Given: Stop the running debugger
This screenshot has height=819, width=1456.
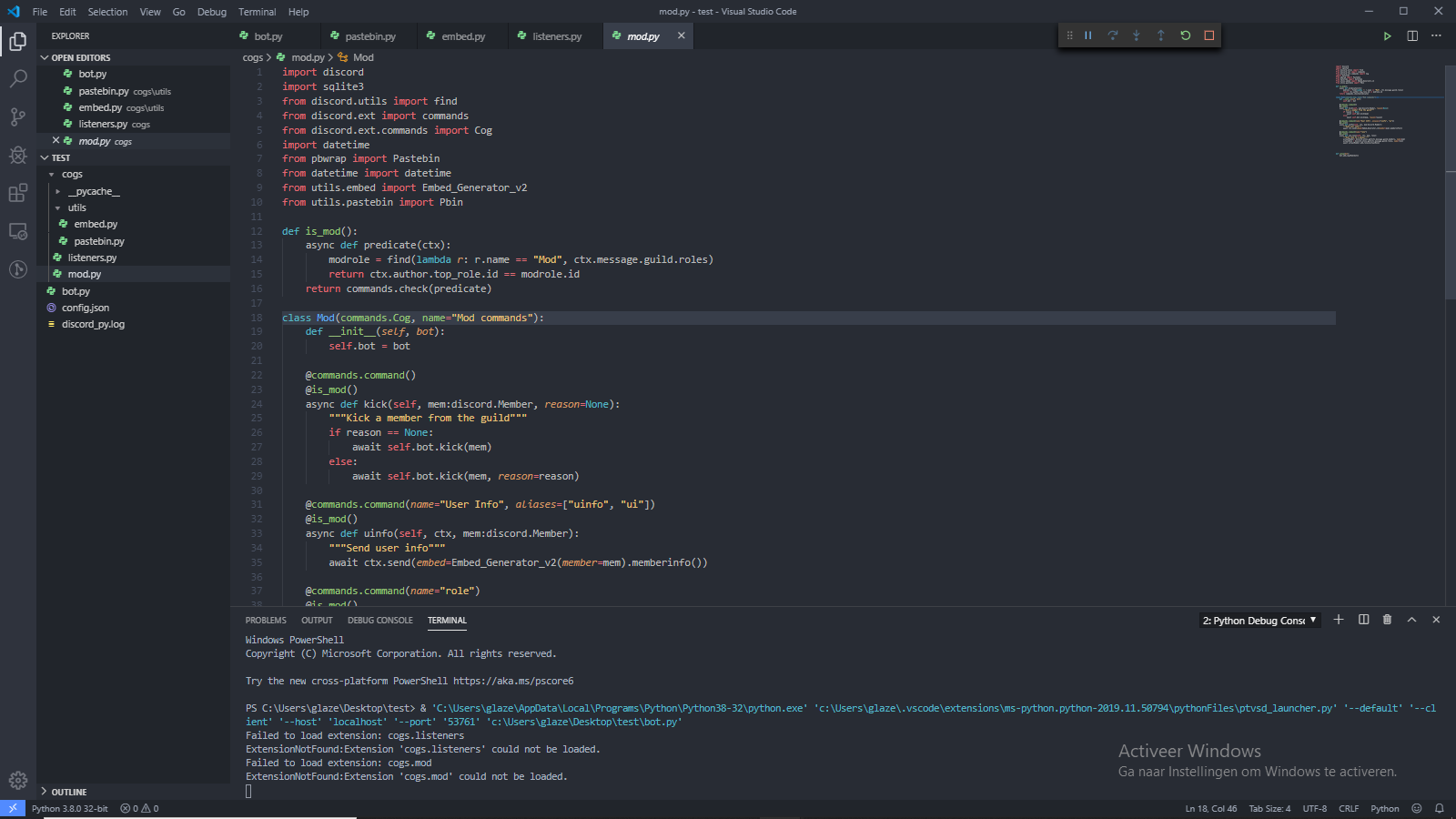Looking at the screenshot, I should pyautogui.click(x=1208, y=35).
